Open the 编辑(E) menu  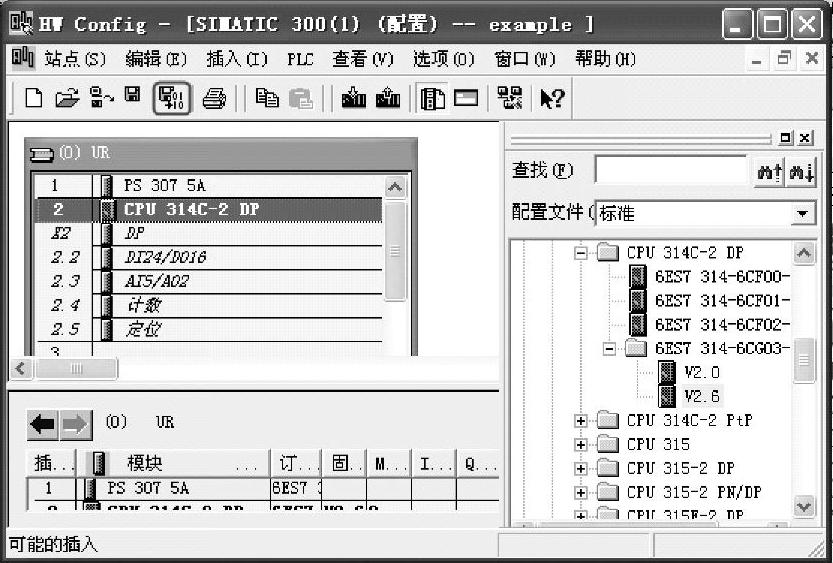156,59
